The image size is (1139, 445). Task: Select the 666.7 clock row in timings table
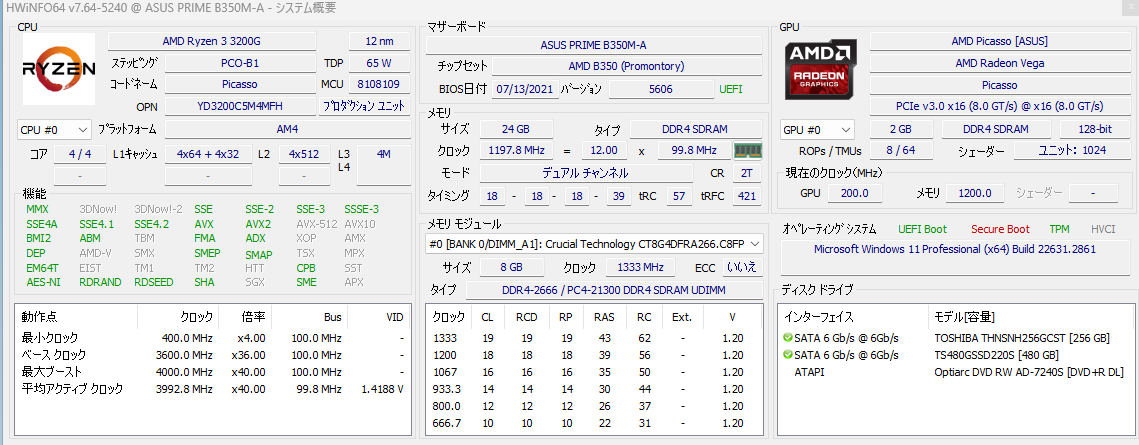pos(594,424)
